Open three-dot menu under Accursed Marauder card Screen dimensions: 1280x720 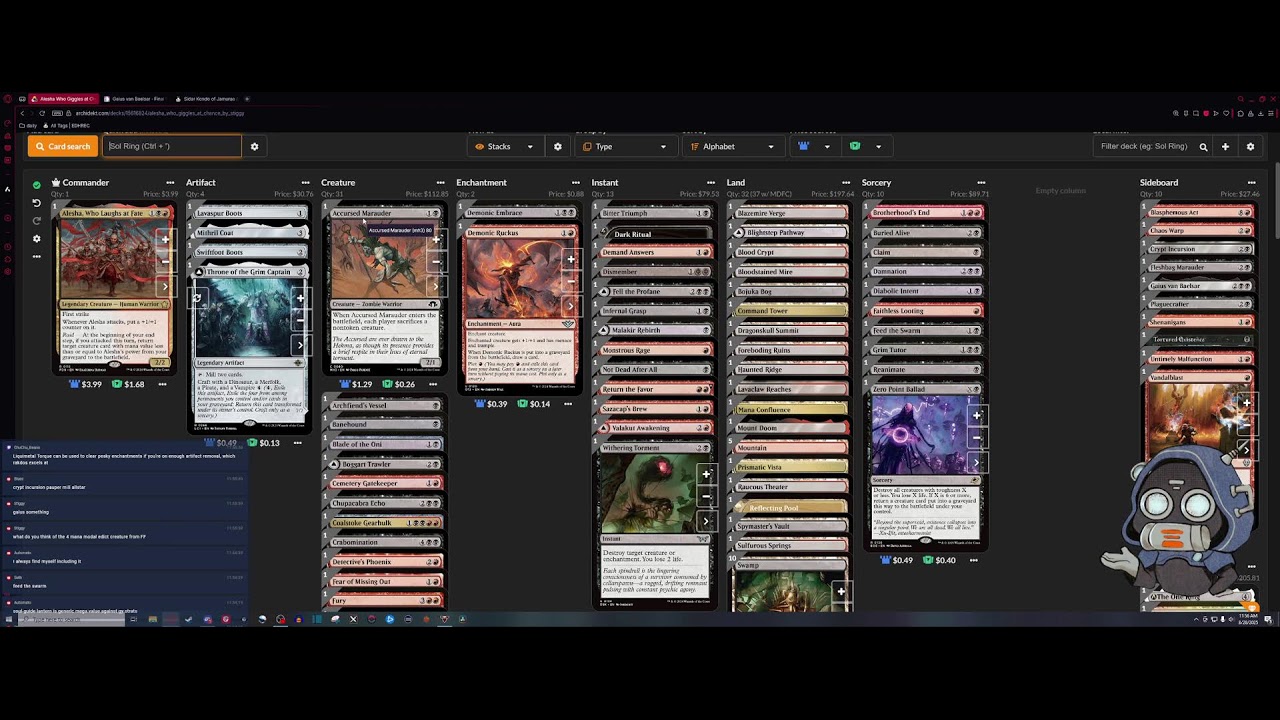pos(433,384)
